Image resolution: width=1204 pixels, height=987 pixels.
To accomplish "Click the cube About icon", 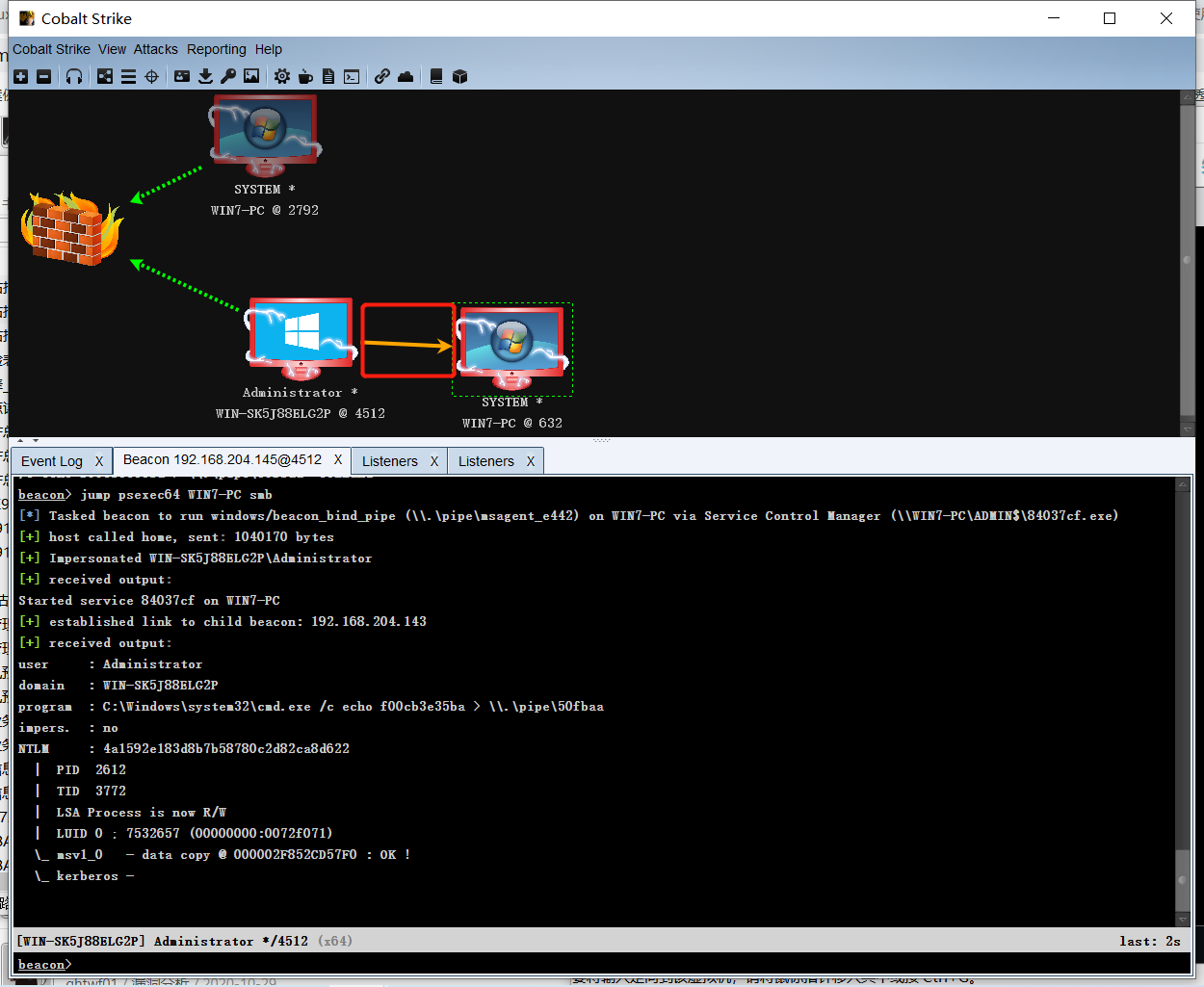I will (x=459, y=76).
